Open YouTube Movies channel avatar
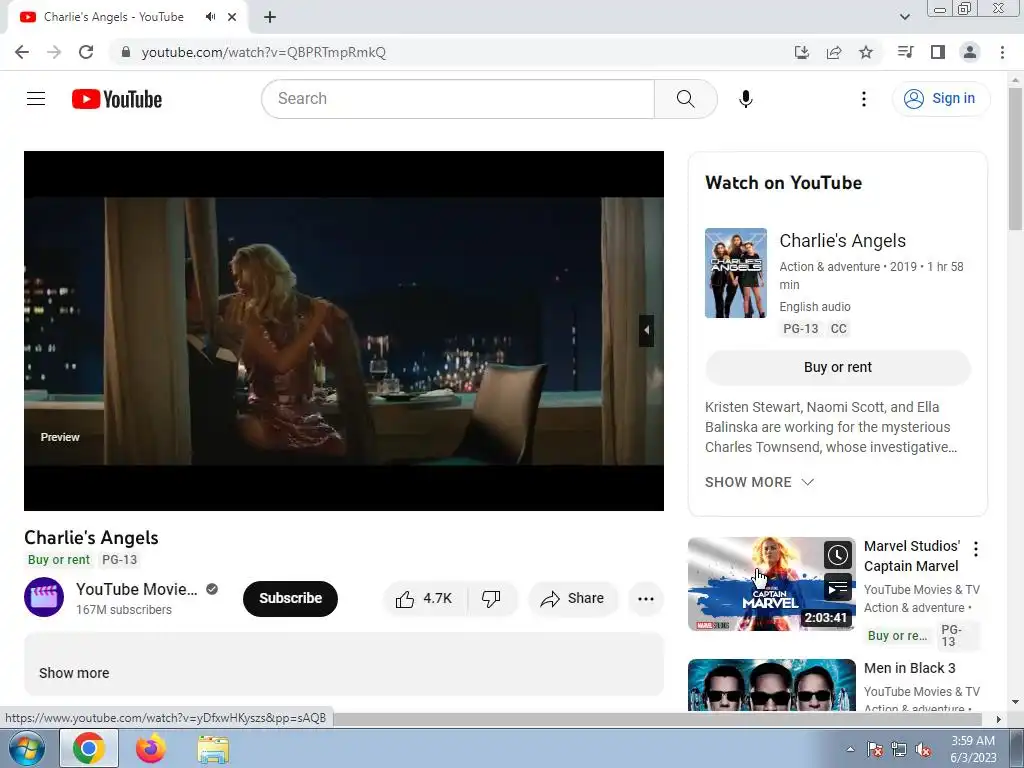The height and width of the screenshot is (768, 1024). (x=44, y=597)
